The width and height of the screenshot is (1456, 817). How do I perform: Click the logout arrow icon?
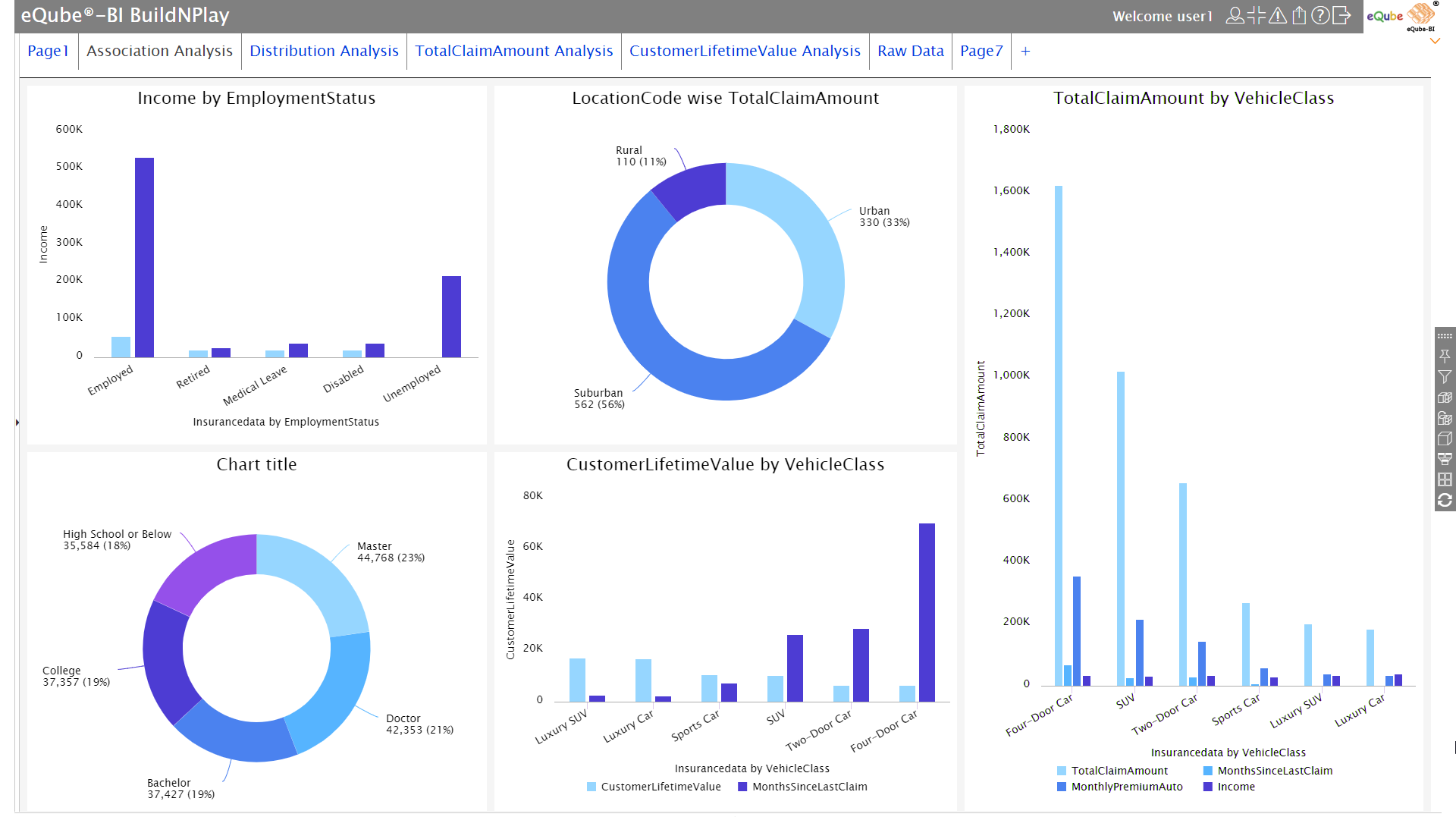pyautogui.click(x=1341, y=16)
